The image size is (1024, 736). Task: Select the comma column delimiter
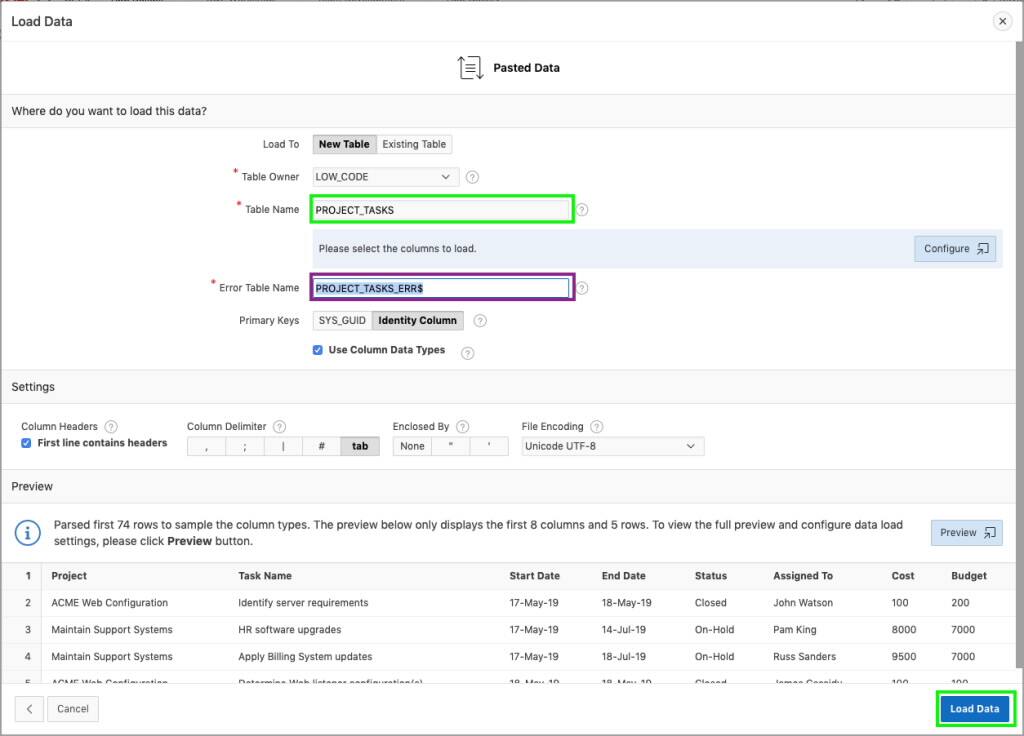[205, 445]
